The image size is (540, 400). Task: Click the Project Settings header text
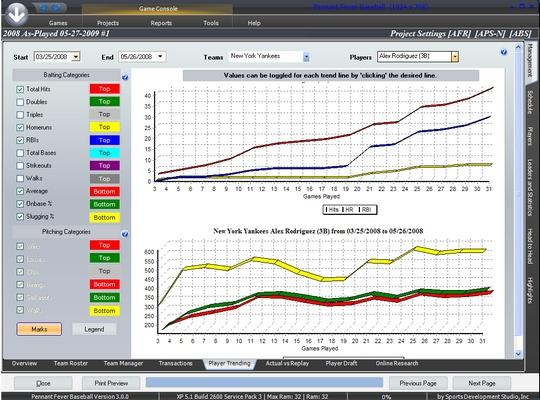[x=461, y=33]
